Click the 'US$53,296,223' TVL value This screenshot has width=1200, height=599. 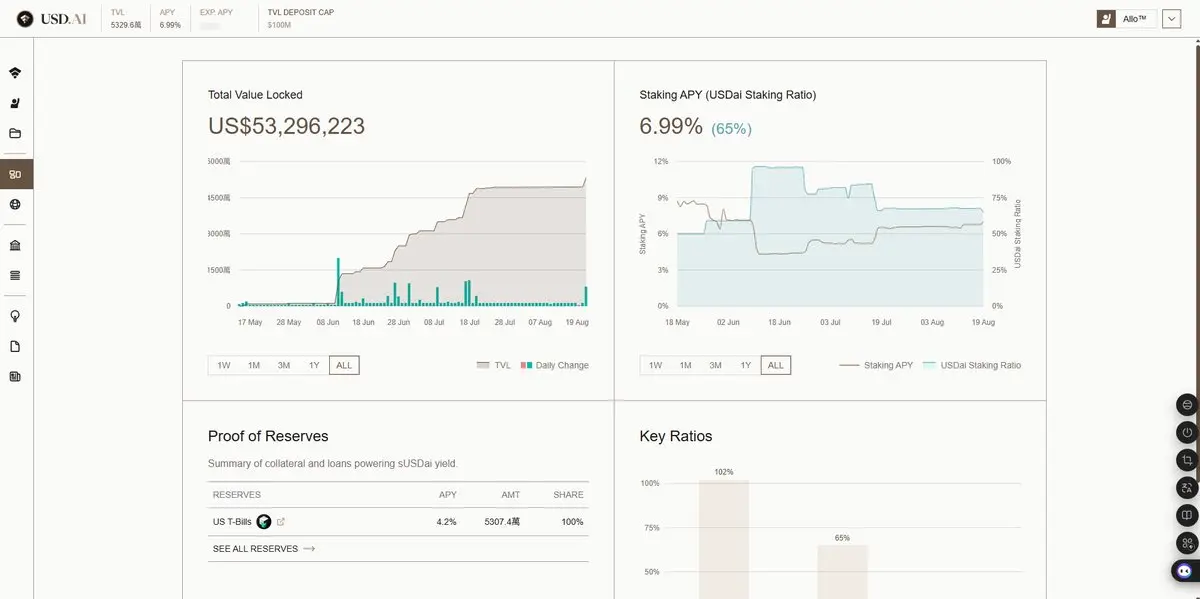(x=286, y=126)
